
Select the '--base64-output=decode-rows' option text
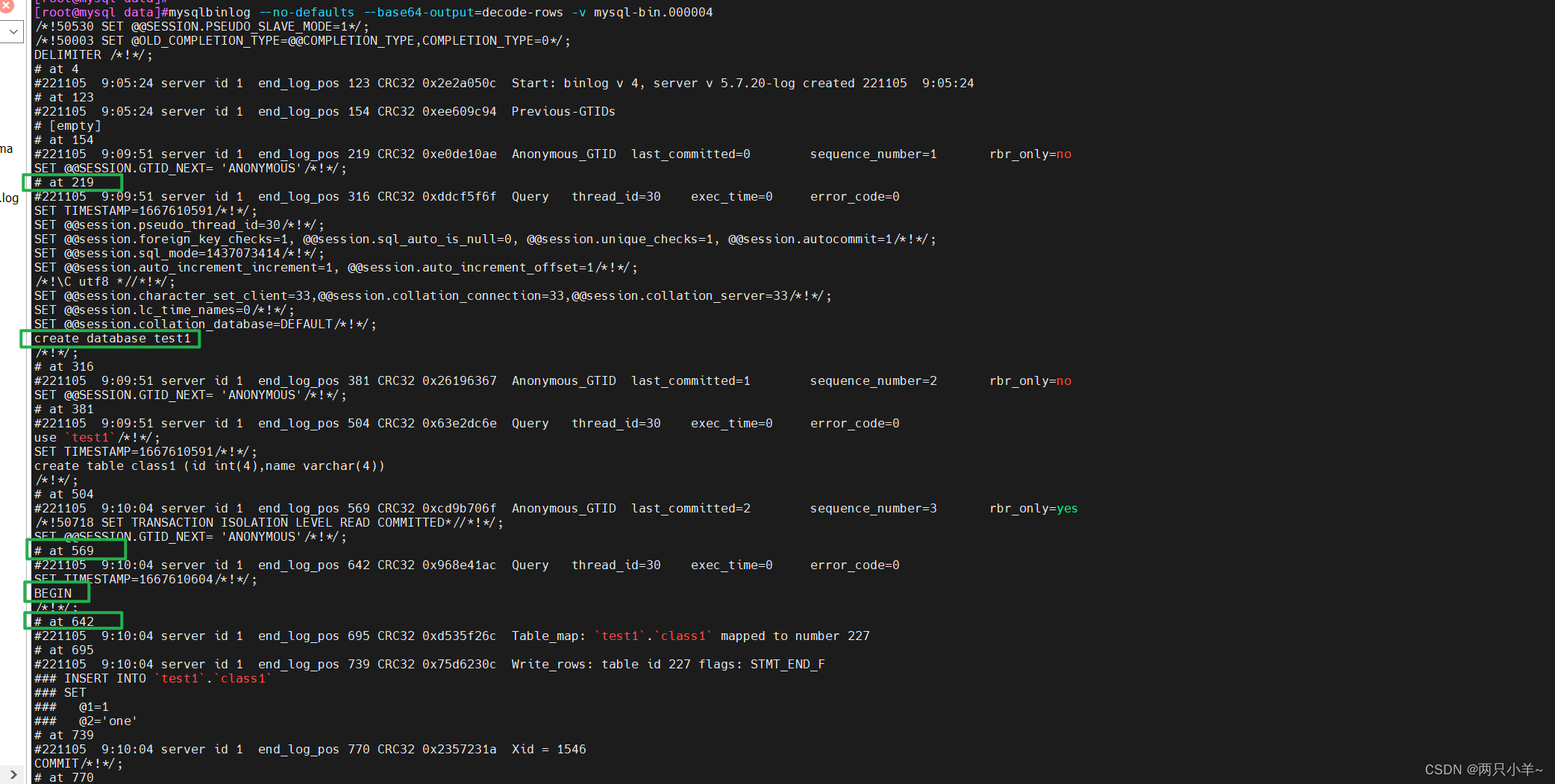tap(463, 13)
